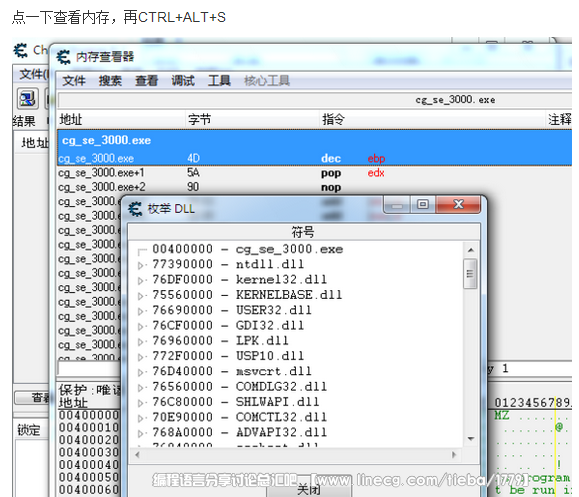The height and width of the screenshot is (497, 579).
Task: Select 77390000 - ntdll.dll row text
Action: (x=228, y=264)
